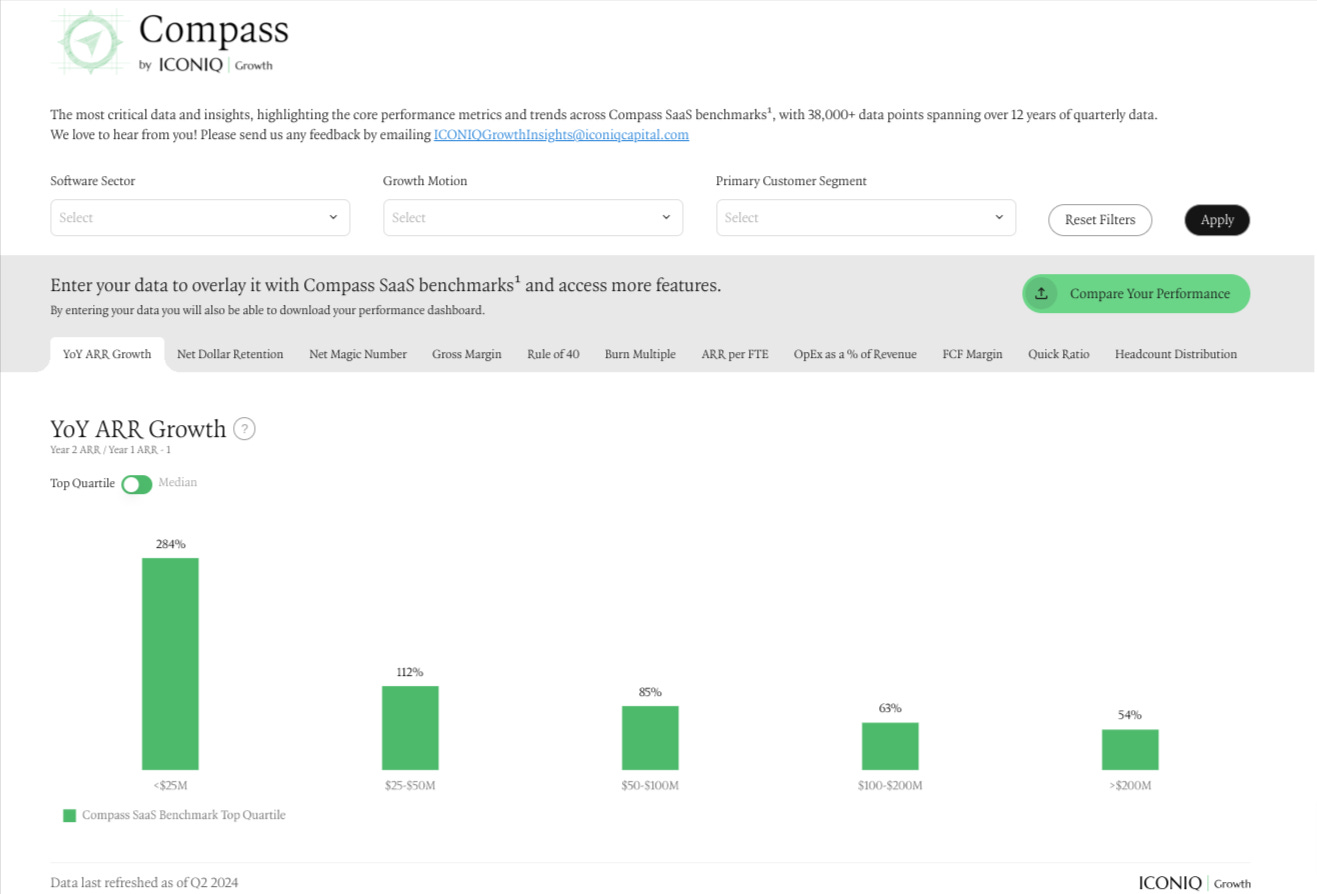
Task: Click the 112% value label
Action: (x=410, y=673)
